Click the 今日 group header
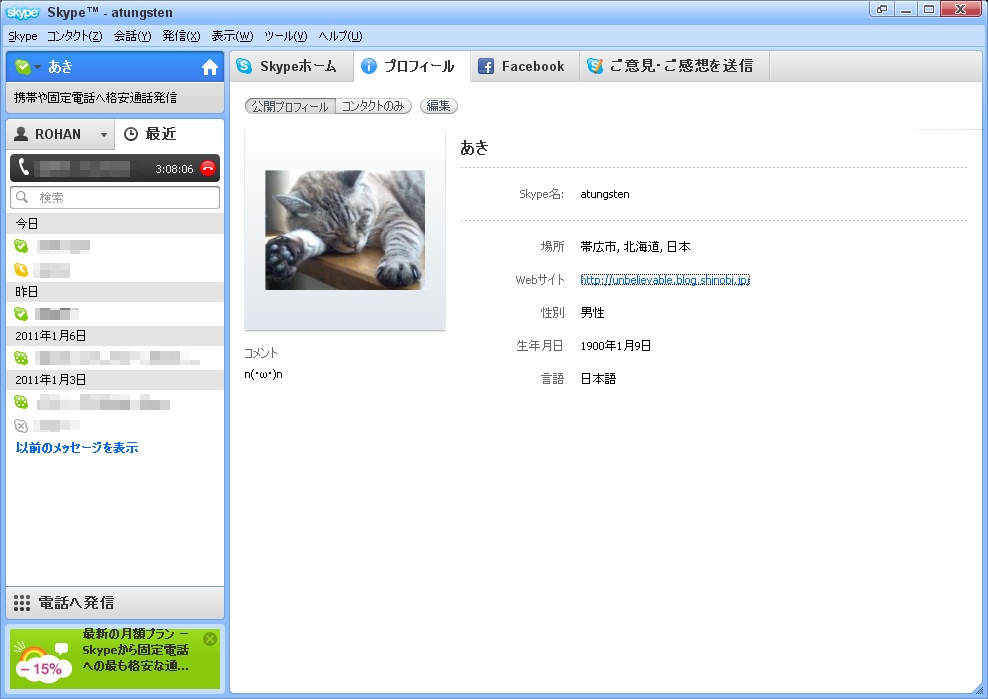The width and height of the screenshot is (988, 699). (115, 224)
